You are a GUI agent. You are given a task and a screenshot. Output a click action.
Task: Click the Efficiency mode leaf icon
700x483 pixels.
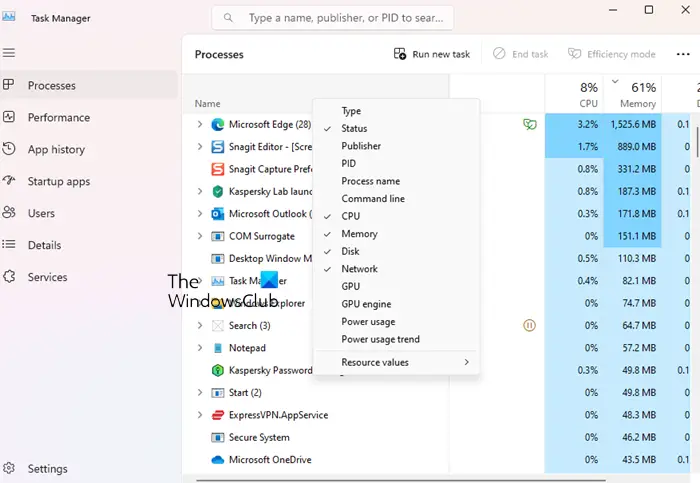(574, 54)
